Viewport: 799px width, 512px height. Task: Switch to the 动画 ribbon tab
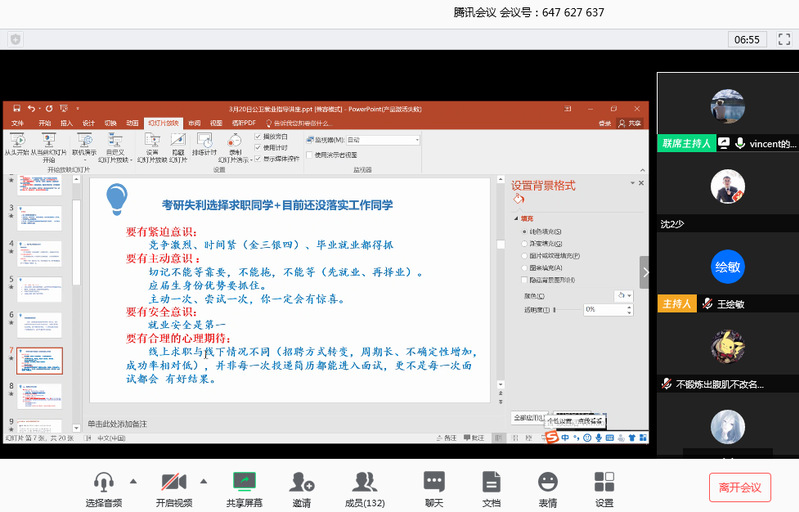click(x=132, y=122)
